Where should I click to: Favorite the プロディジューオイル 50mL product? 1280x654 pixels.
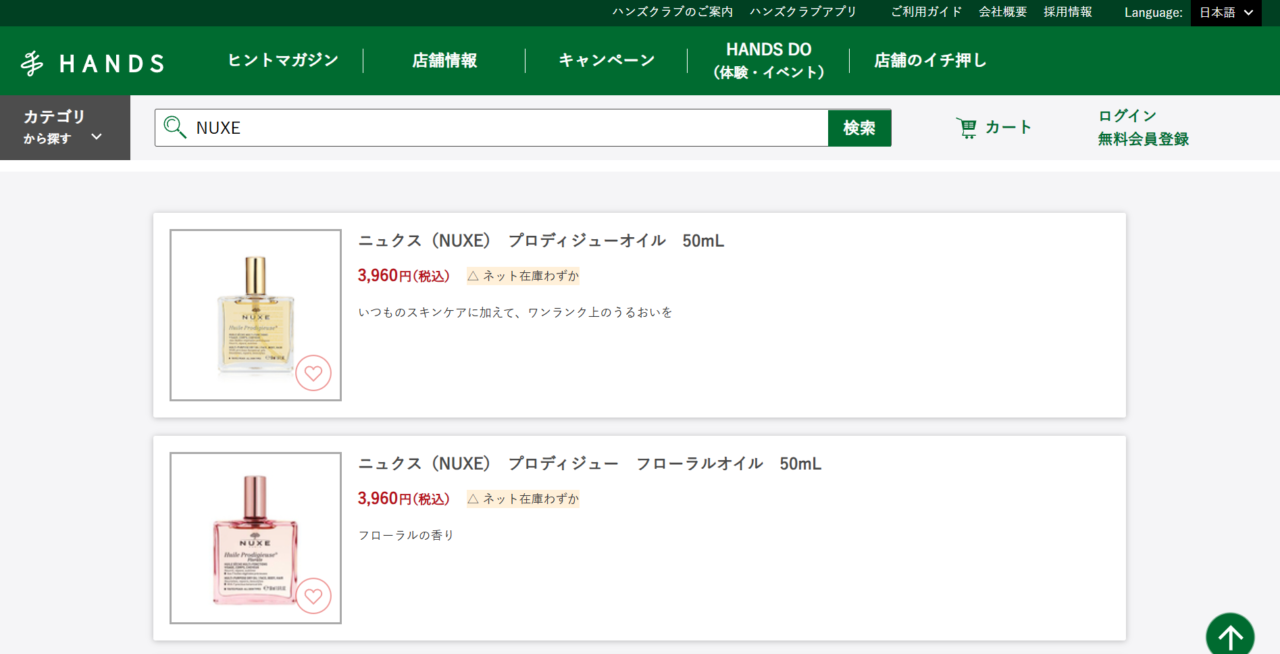tap(313, 373)
